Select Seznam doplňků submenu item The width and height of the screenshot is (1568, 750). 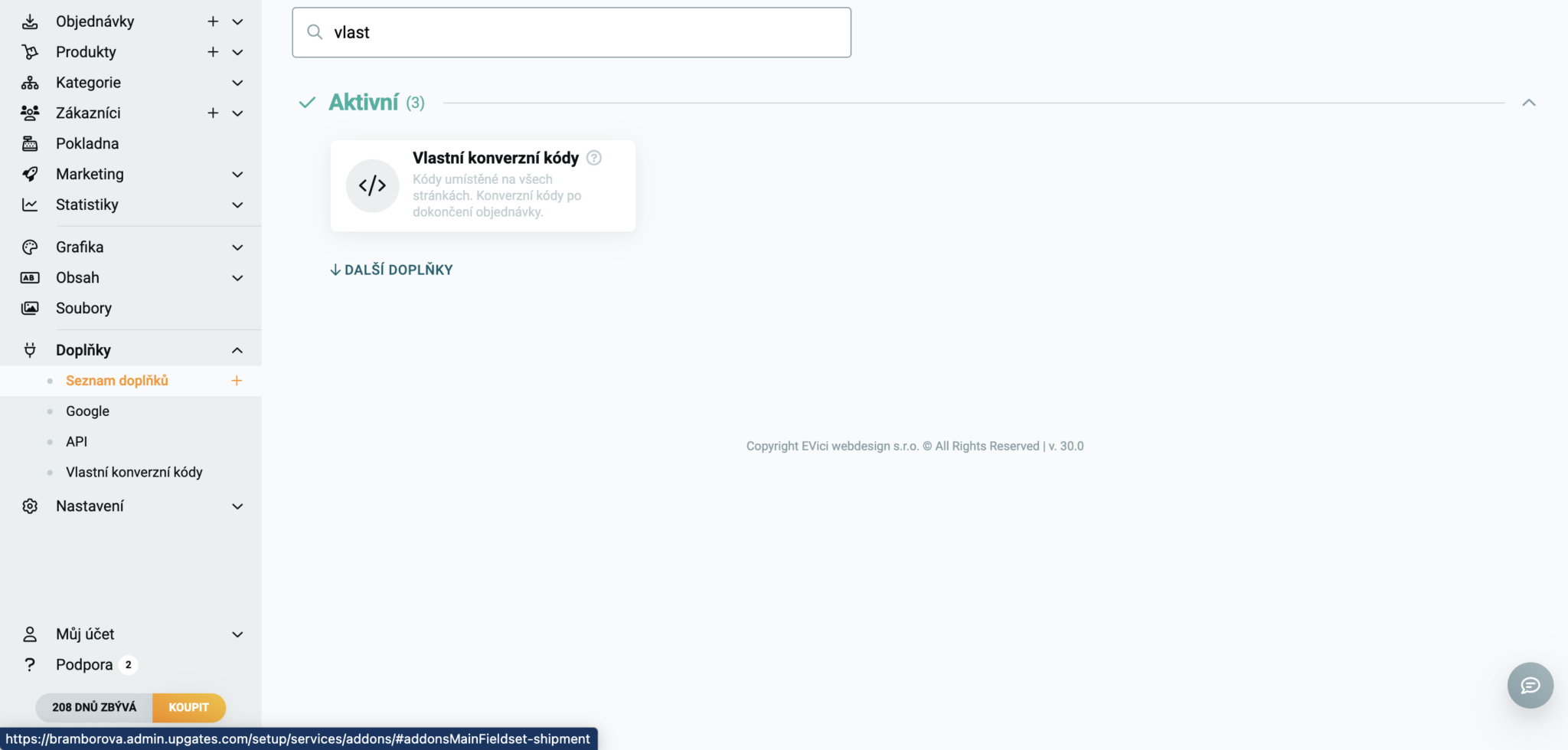117,381
